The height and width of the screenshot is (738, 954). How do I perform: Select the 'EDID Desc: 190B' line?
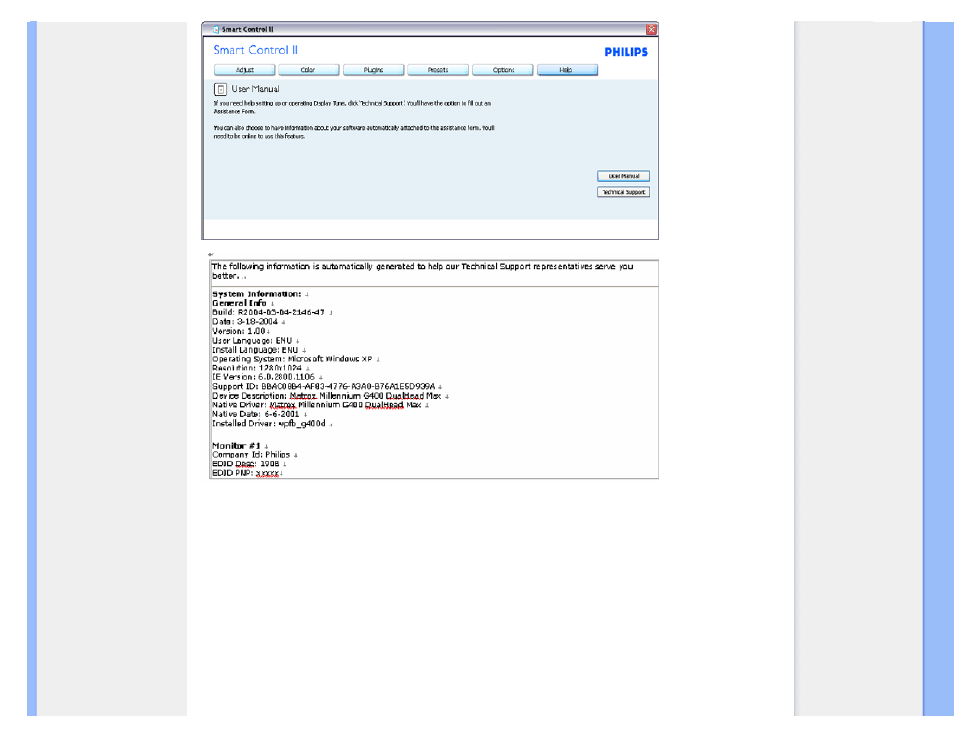[246, 464]
